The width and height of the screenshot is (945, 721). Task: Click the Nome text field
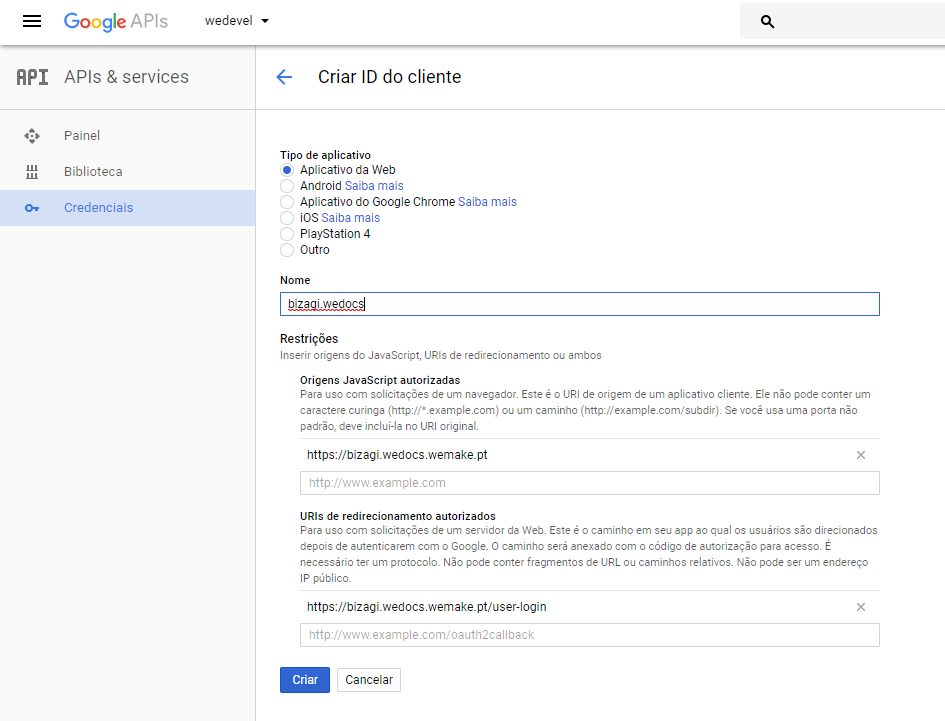pos(580,304)
